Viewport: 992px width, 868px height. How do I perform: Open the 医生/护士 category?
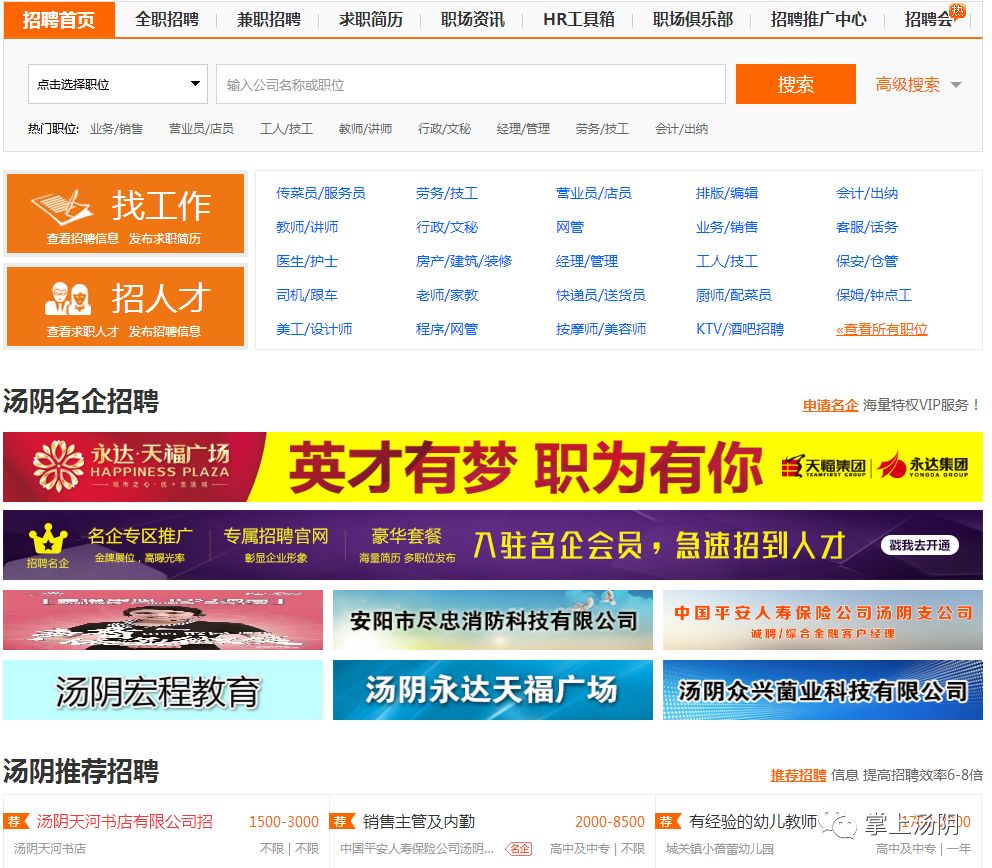(x=307, y=261)
